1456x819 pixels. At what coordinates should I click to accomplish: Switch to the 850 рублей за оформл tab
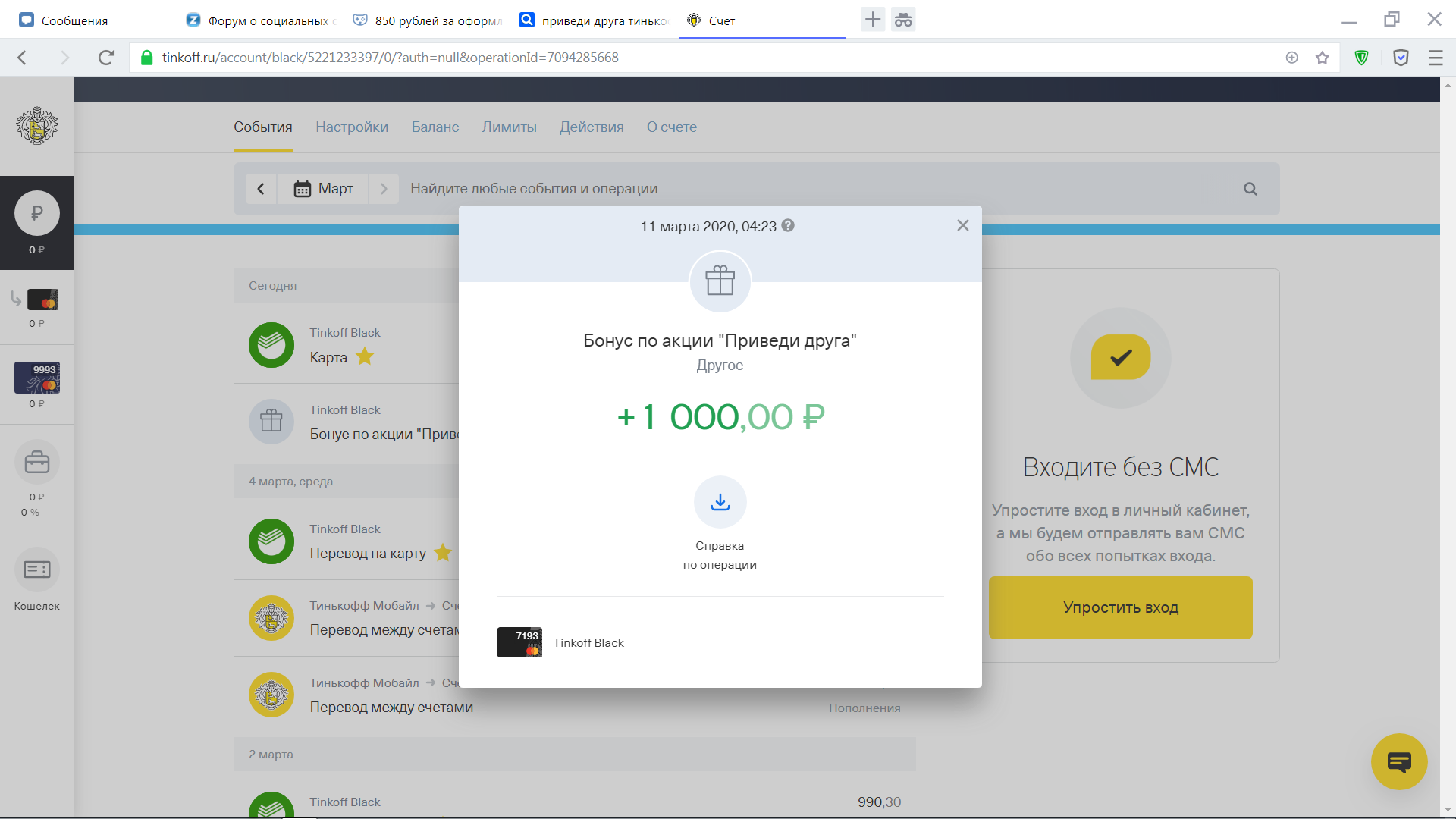pyautogui.click(x=428, y=20)
